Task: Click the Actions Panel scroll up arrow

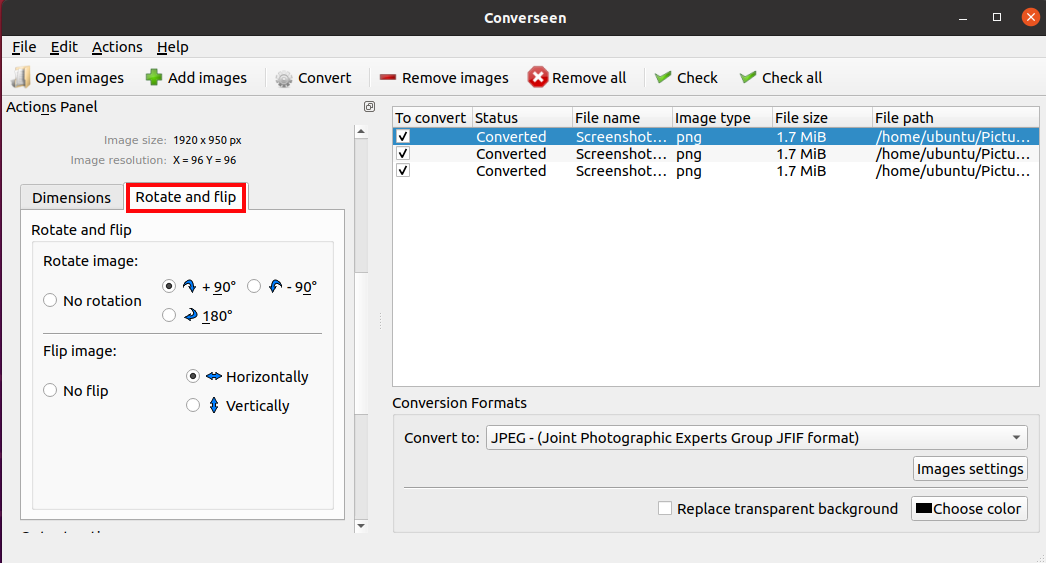Action: (x=361, y=132)
